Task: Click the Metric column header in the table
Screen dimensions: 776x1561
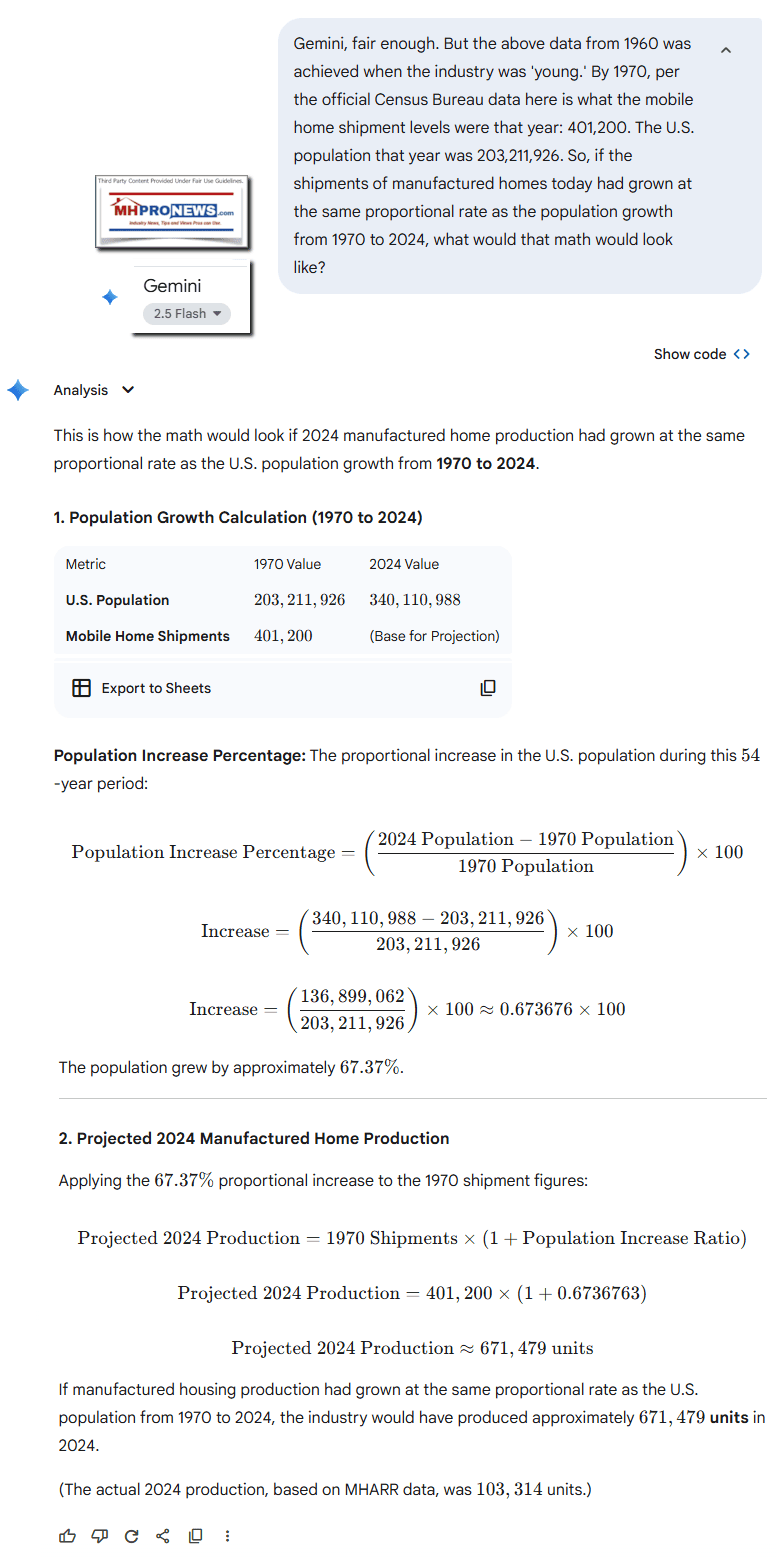Action: [x=85, y=564]
